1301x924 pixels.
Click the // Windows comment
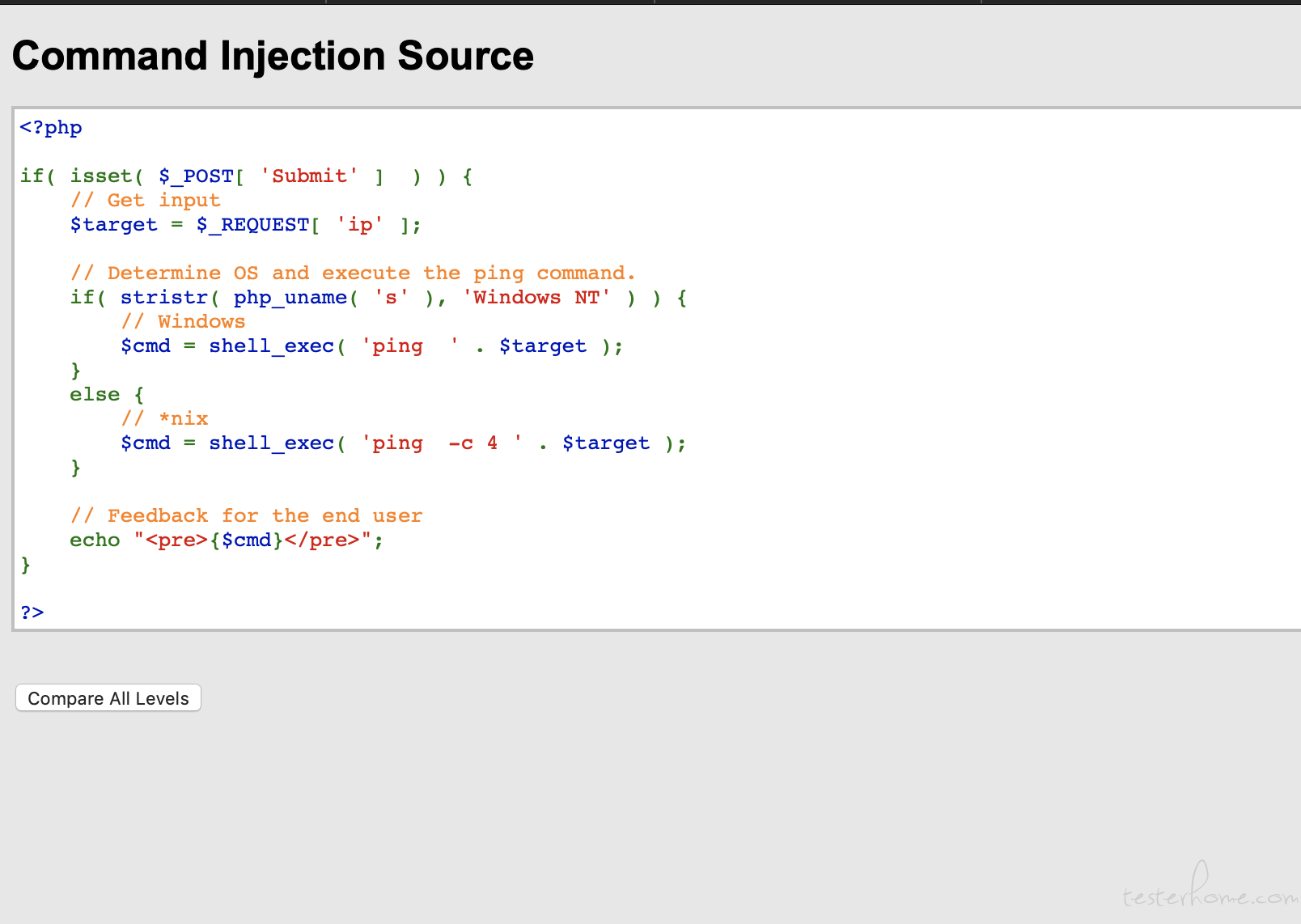183,322
